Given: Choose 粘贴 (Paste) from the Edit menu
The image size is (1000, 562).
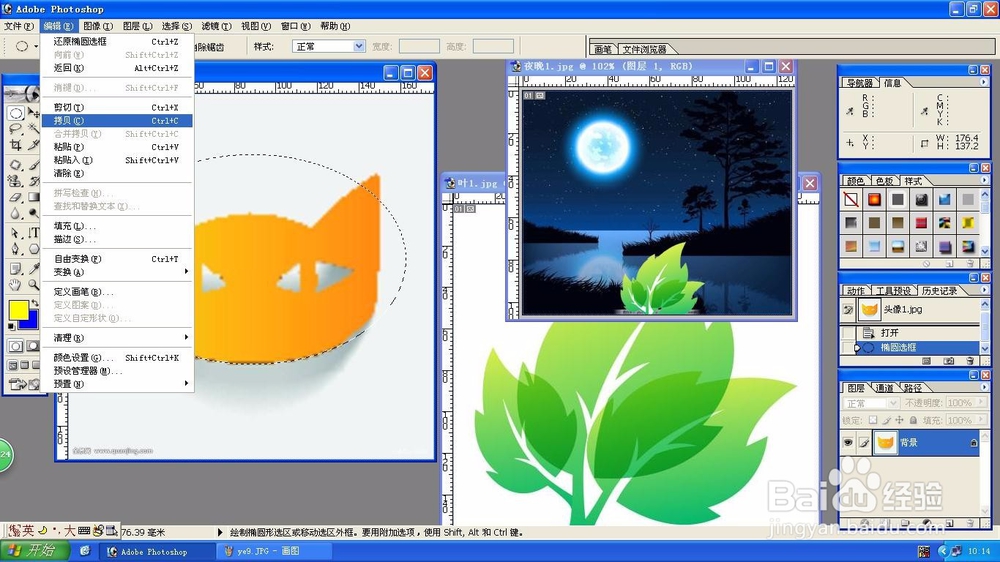Looking at the screenshot, I should pyautogui.click(x=117, y=147).
